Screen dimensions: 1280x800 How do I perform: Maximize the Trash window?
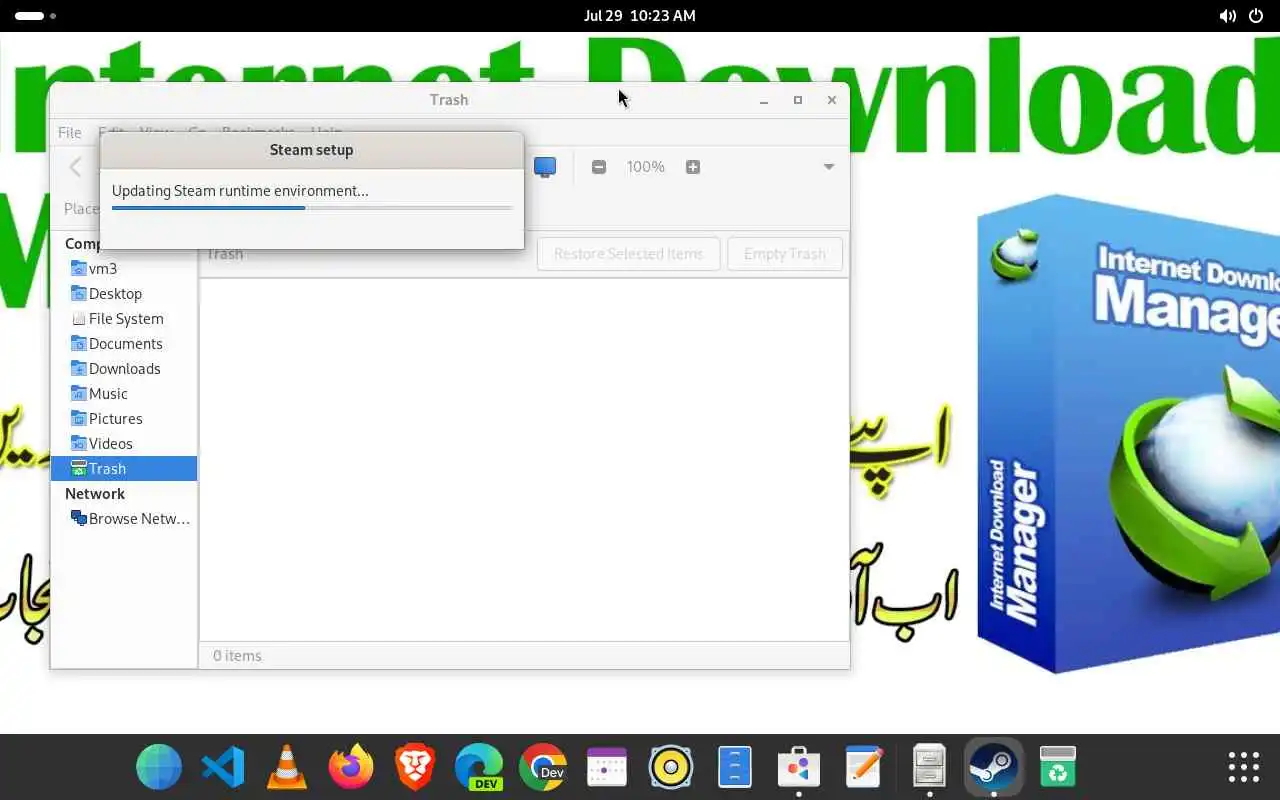[x=798, y=100]
